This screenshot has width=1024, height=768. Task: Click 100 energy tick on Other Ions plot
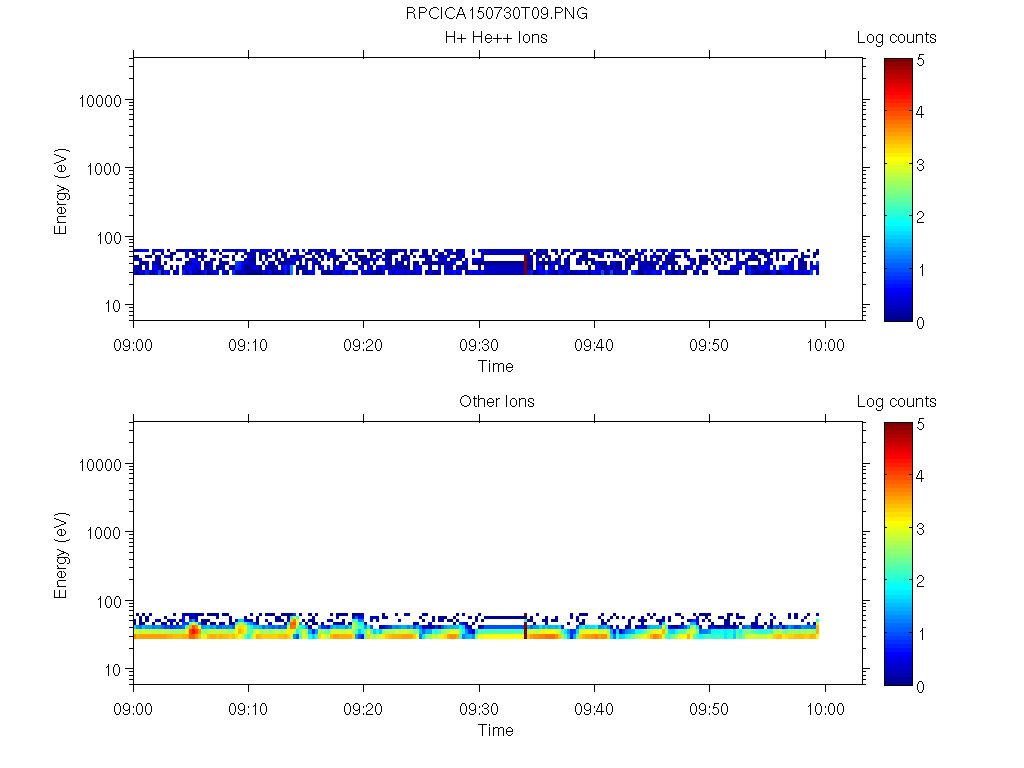(x=109, y=601)
